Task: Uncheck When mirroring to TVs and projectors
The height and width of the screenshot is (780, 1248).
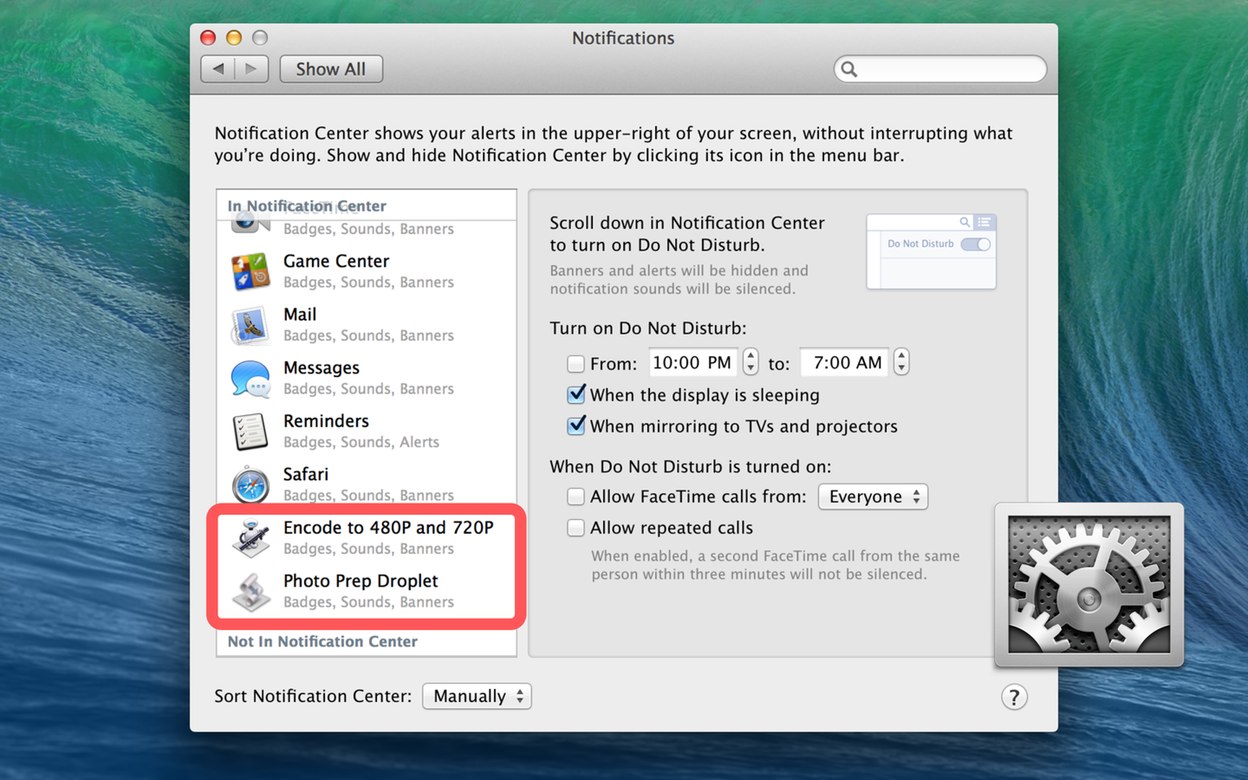Action: (576, 425)
